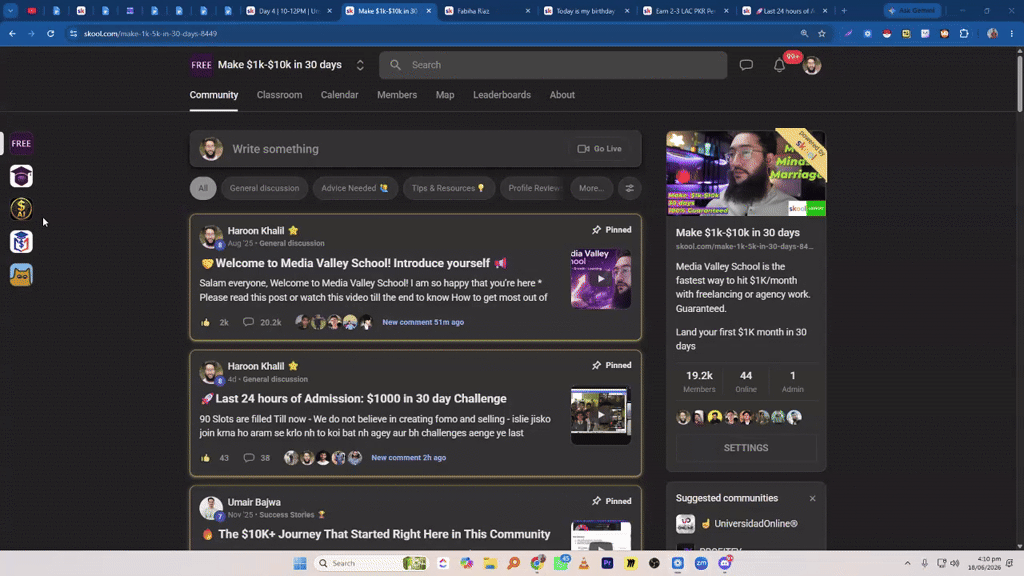Open the post filter settings icon
Image resolution: width=1024 pixels, height=576 pixels.
tap(630, 188)
